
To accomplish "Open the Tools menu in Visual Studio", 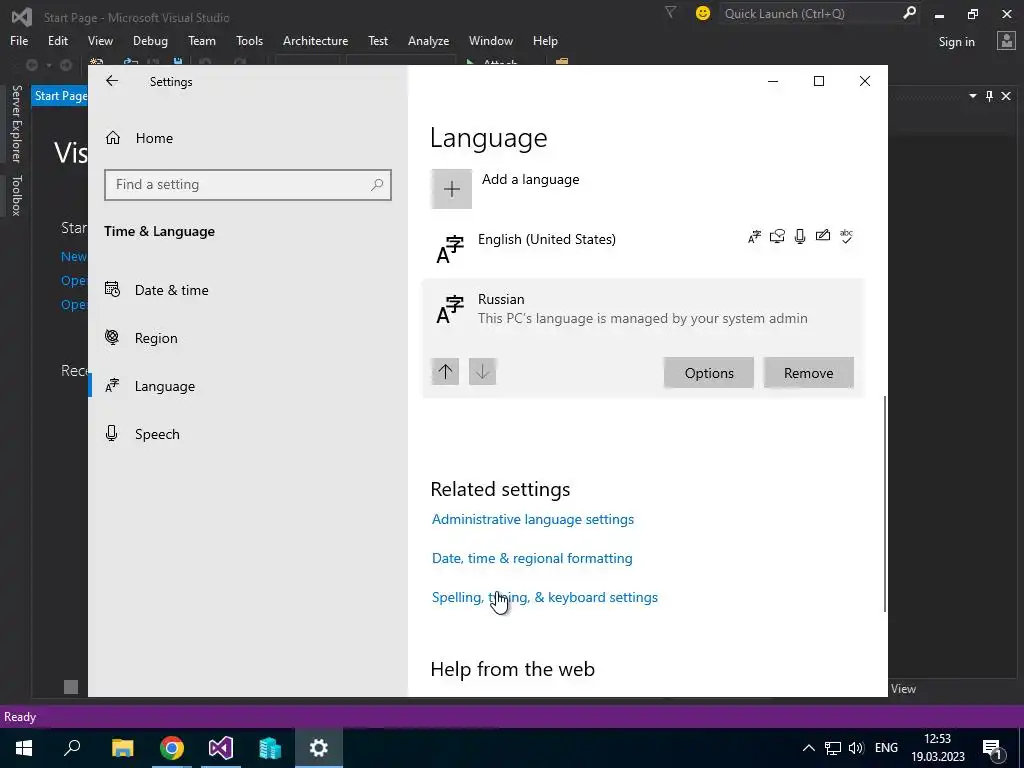I will (249, 40).
